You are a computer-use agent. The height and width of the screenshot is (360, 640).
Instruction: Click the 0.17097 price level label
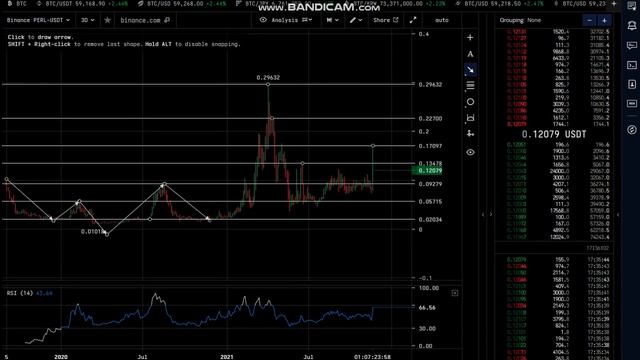pyautogui.click(x=430, y=146)
